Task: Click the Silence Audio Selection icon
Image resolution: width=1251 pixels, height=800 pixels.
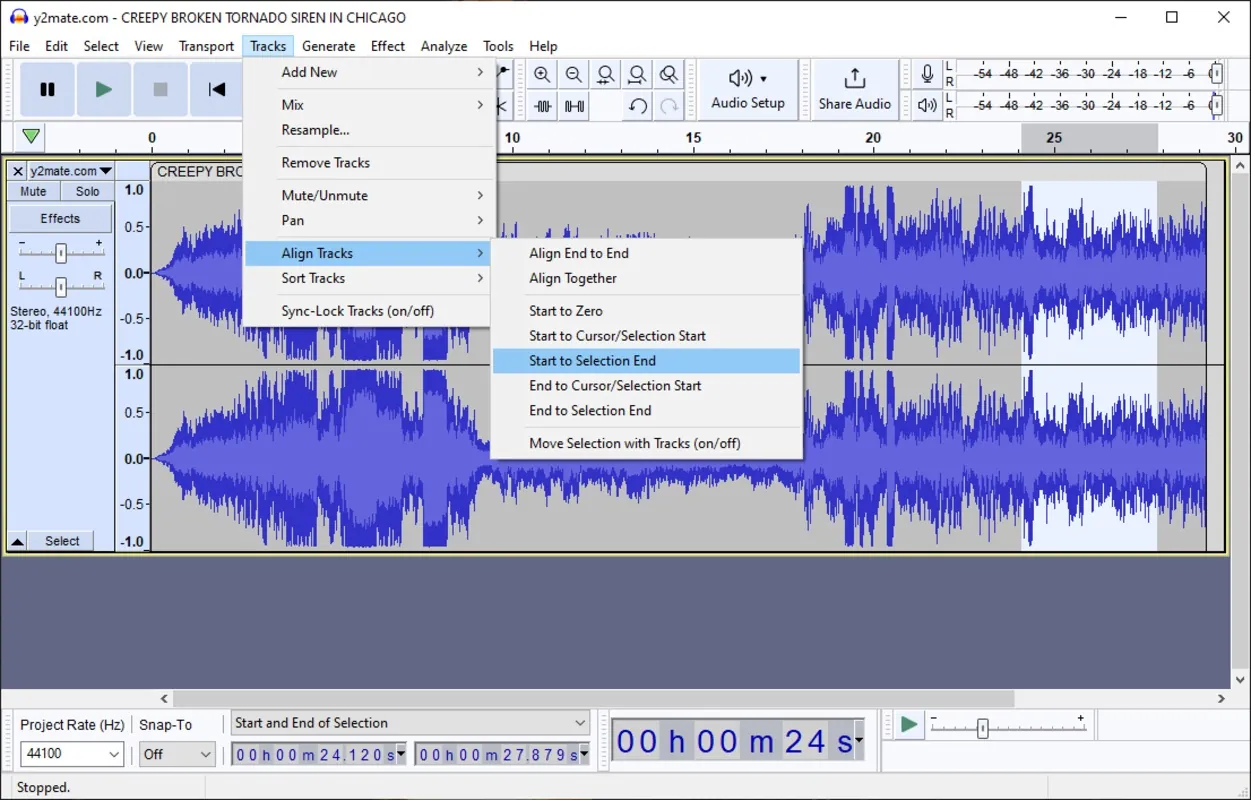Action: click(x=574, y=106)
